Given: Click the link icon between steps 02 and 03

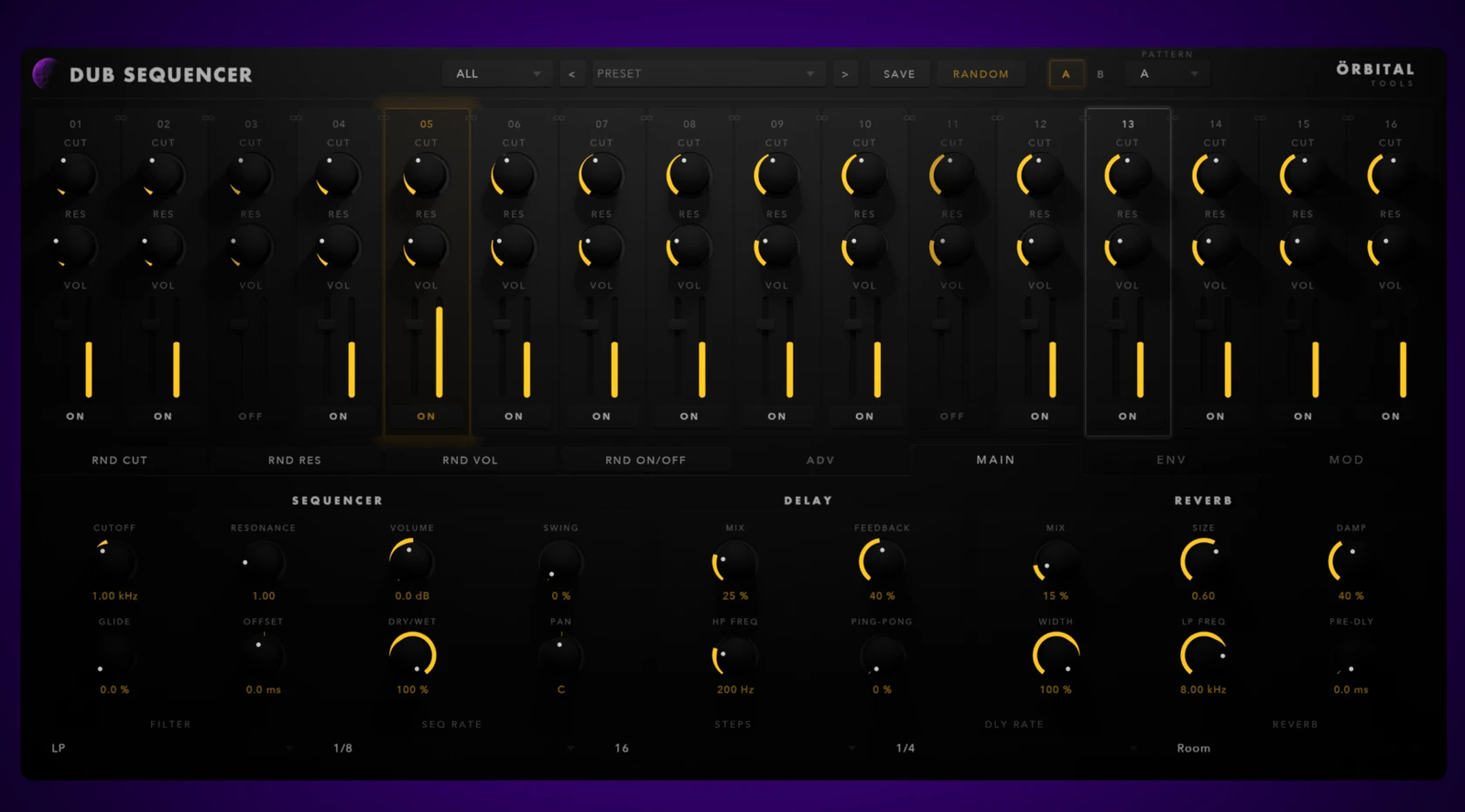Looking at the screenshot, I should point(208,118).
